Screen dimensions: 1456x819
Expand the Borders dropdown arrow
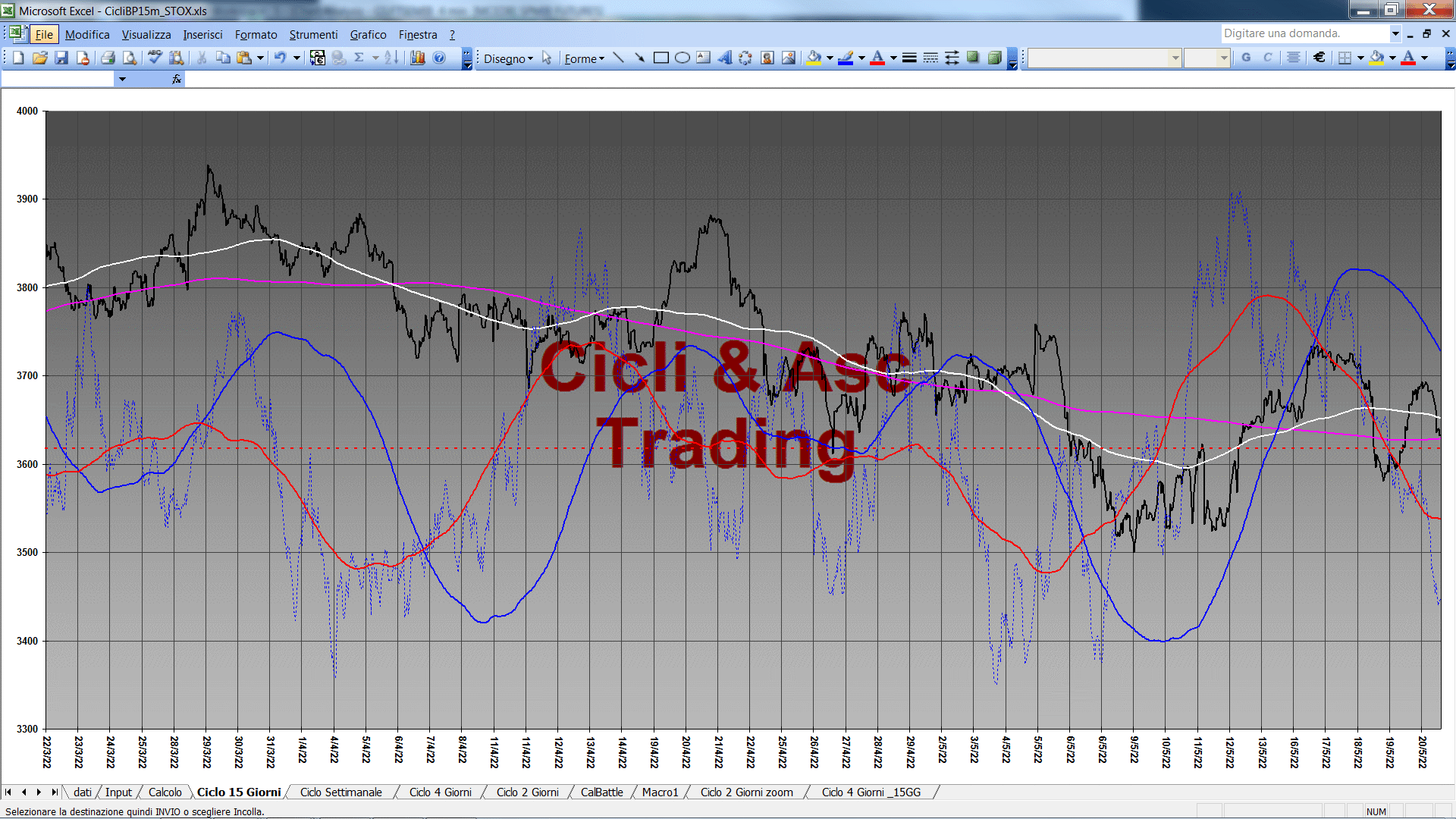click(x=1360, y=58)
